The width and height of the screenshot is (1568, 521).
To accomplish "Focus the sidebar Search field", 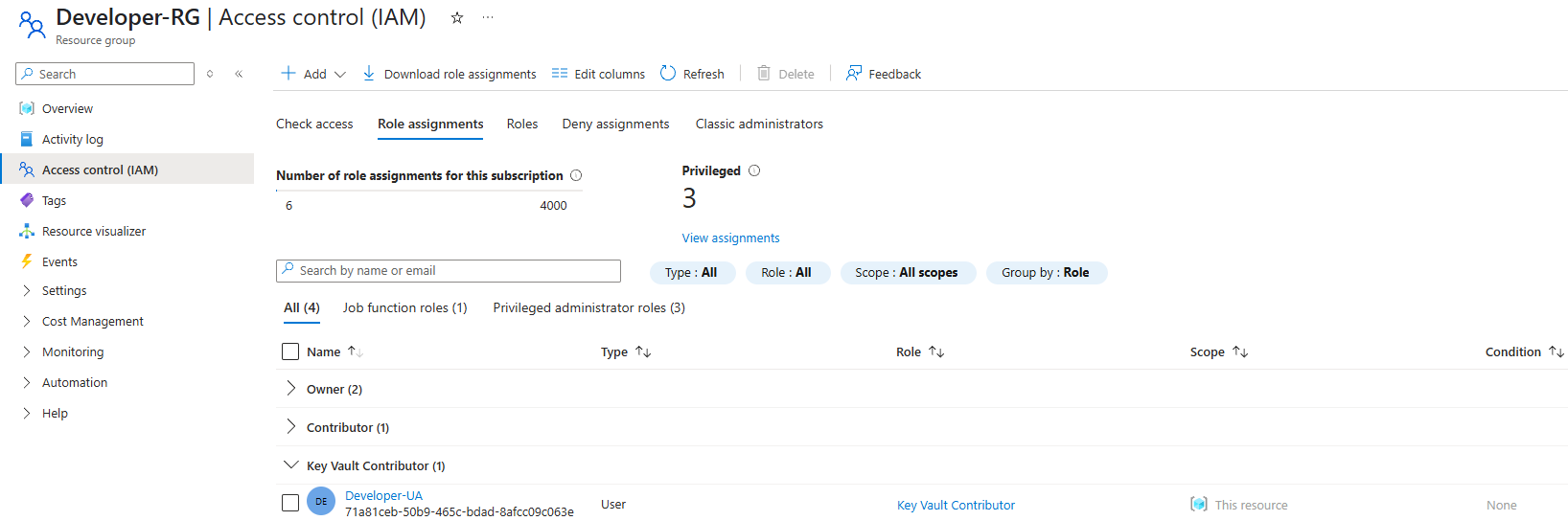I will pyautogui.click(x=105, y=74).
